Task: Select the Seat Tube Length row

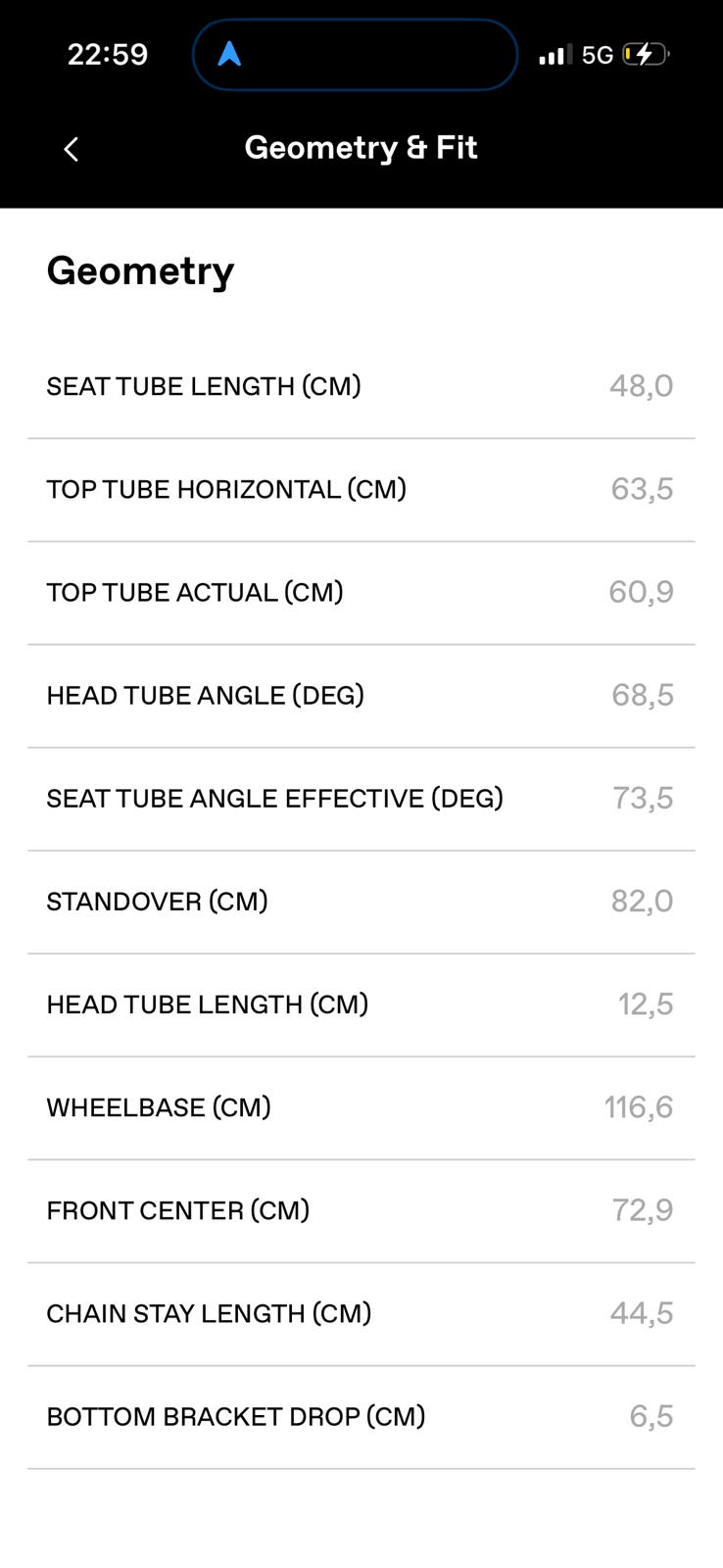Action: 361,386
